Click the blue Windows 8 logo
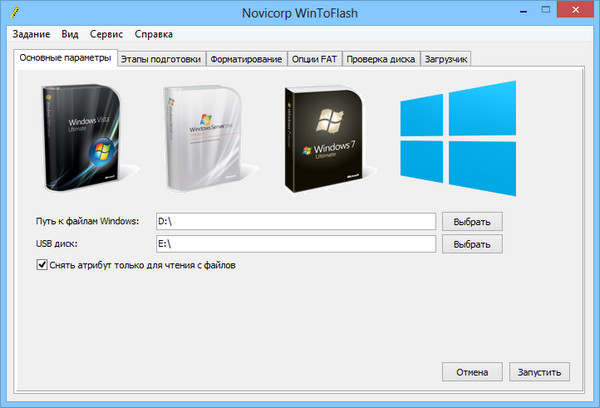The image size is (600, 408). (458, 139)
